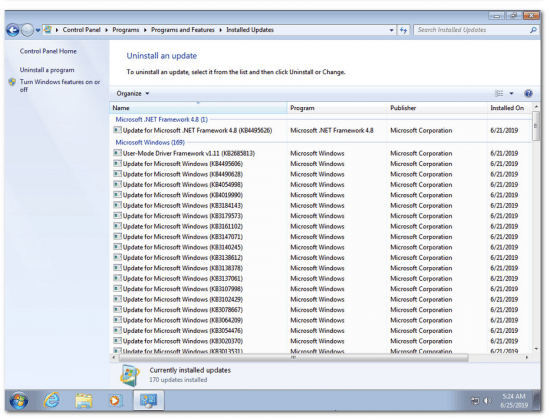
Task: Click the shield icon beside Windows features
Action: coord(12,82)
